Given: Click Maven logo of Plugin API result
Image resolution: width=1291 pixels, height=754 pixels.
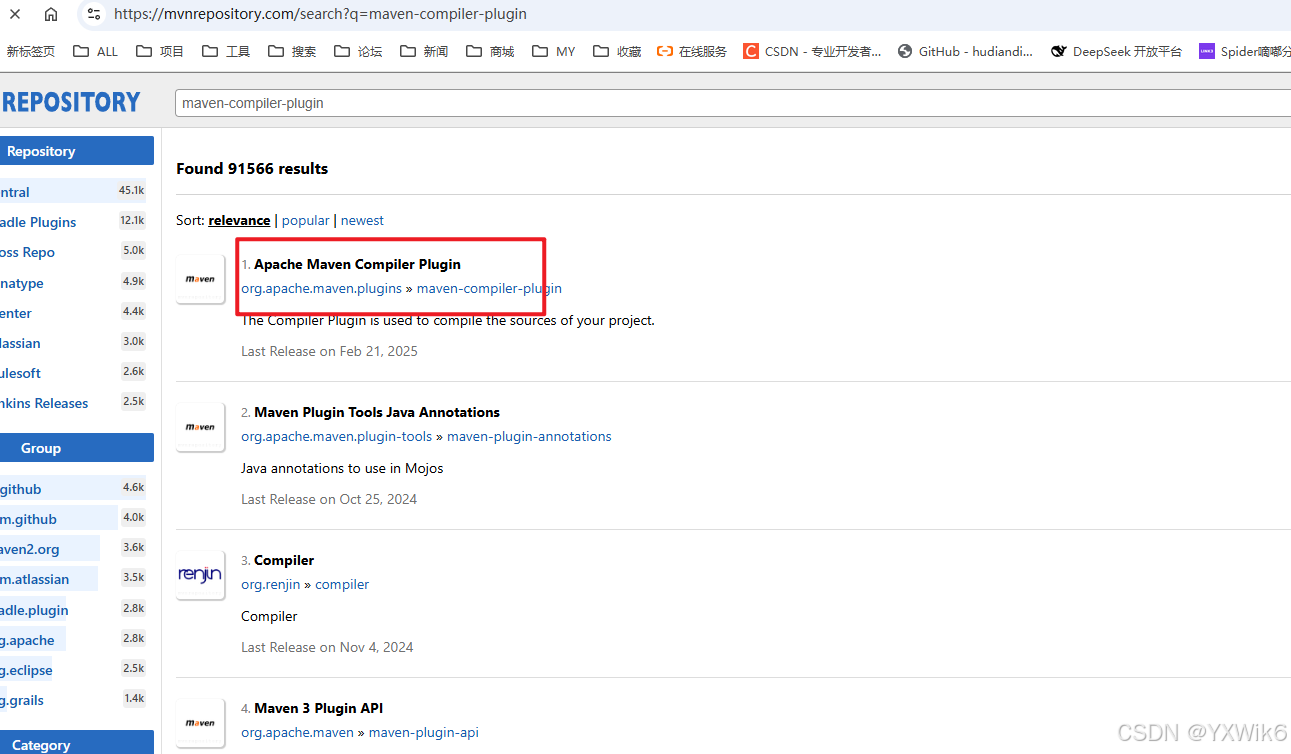Looking at the screenshot, I should 200,723.
